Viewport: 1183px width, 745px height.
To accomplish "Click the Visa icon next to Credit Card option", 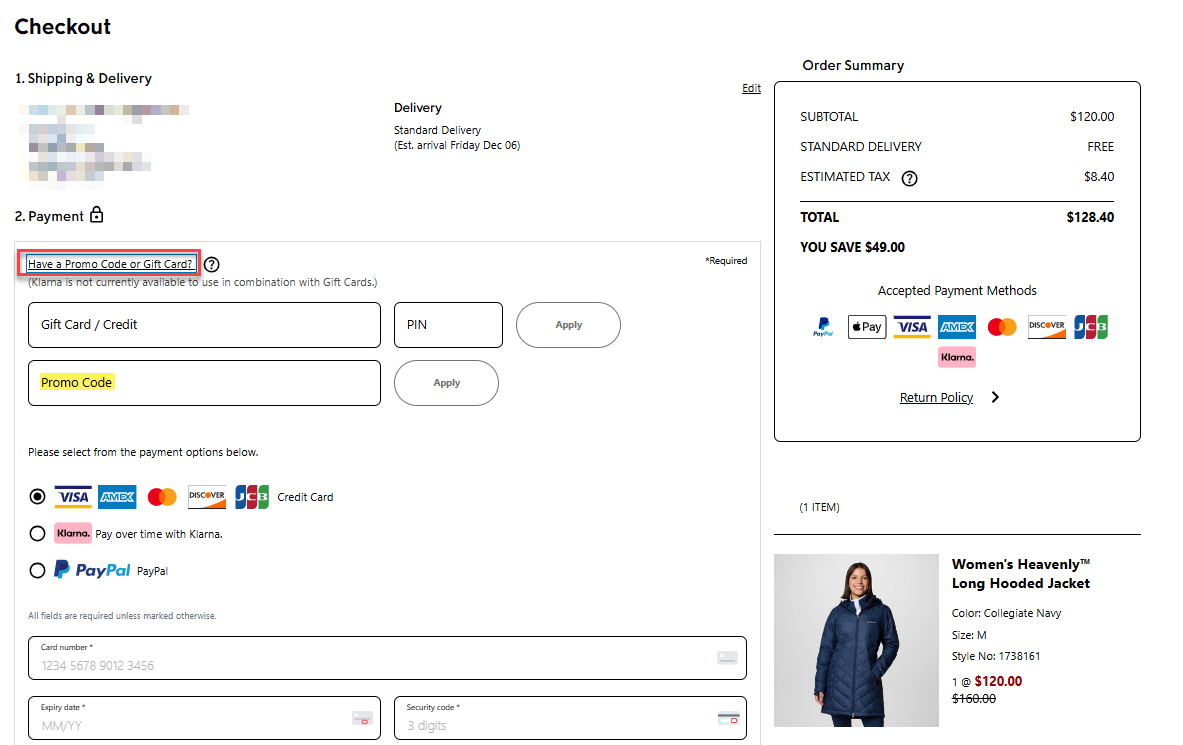I will pos(73,496).
